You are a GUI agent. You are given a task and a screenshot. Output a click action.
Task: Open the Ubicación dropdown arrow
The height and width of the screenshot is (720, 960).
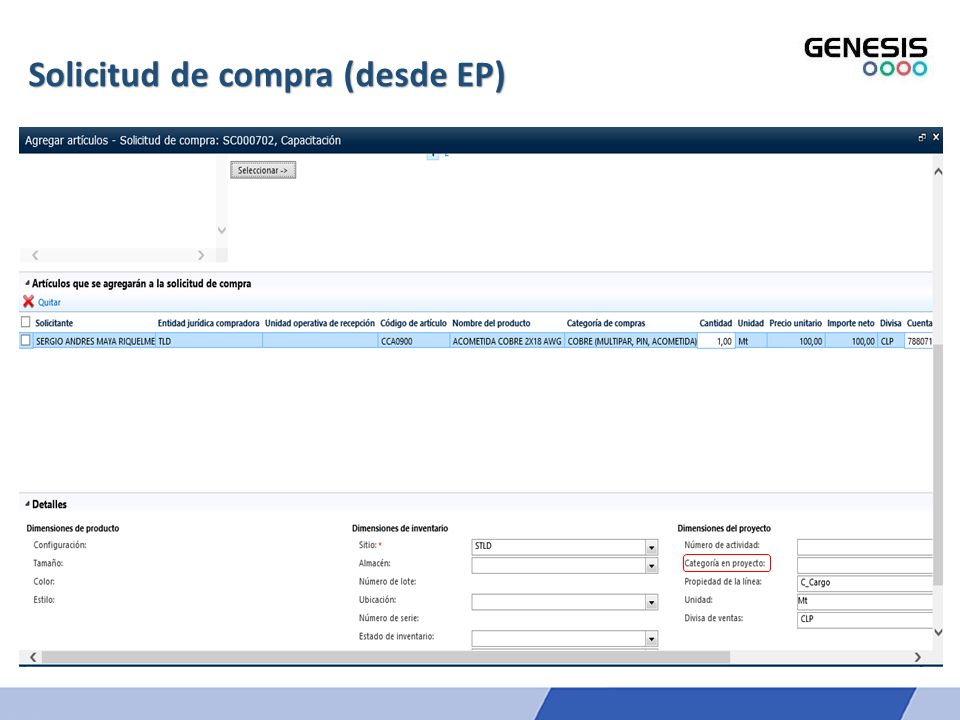click(x=651, y=602)
